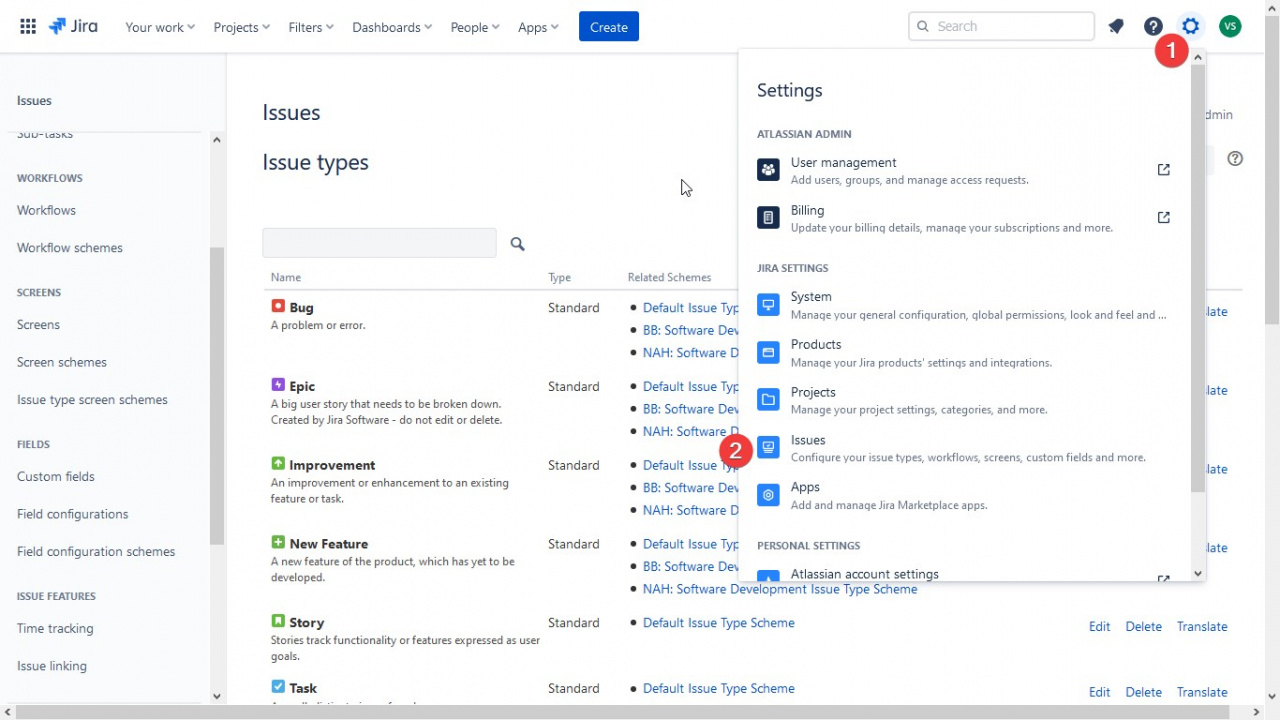Viewport: 1280px width, 720px height.
Task: Click the Improvement issue type icon
Action: tap(278, 464)
